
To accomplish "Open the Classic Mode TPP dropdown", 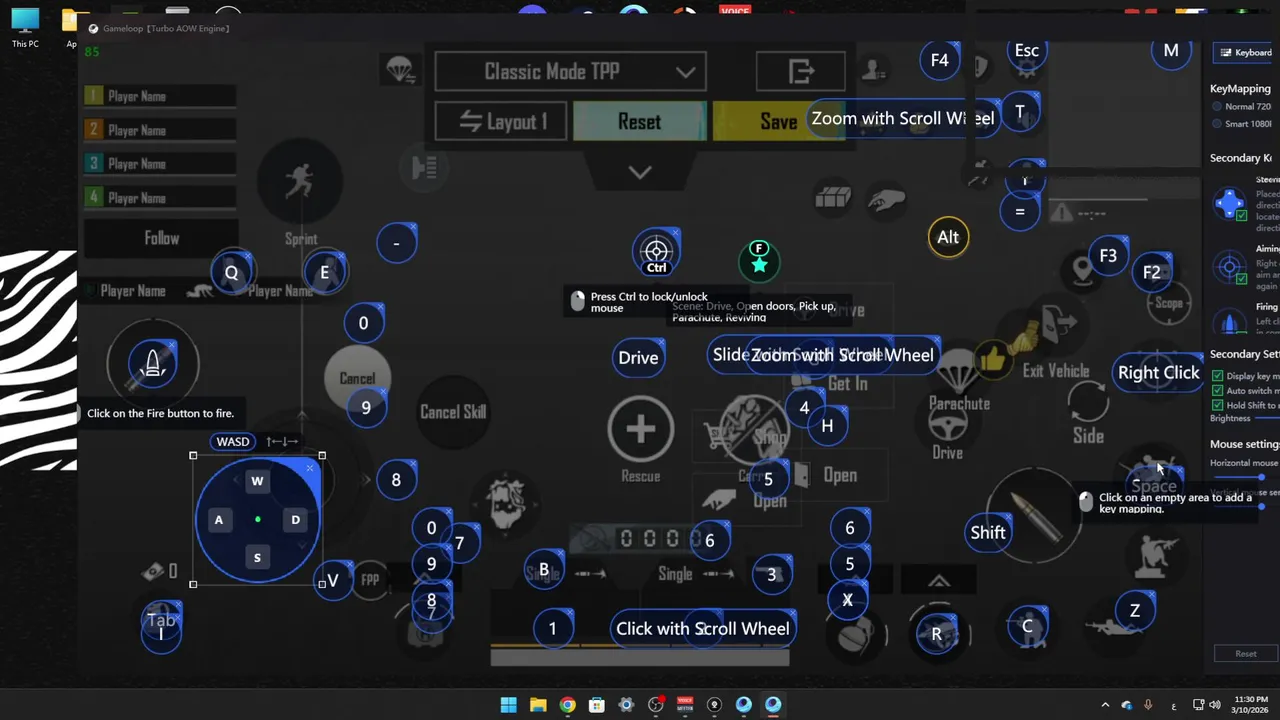I will point(571,72).
